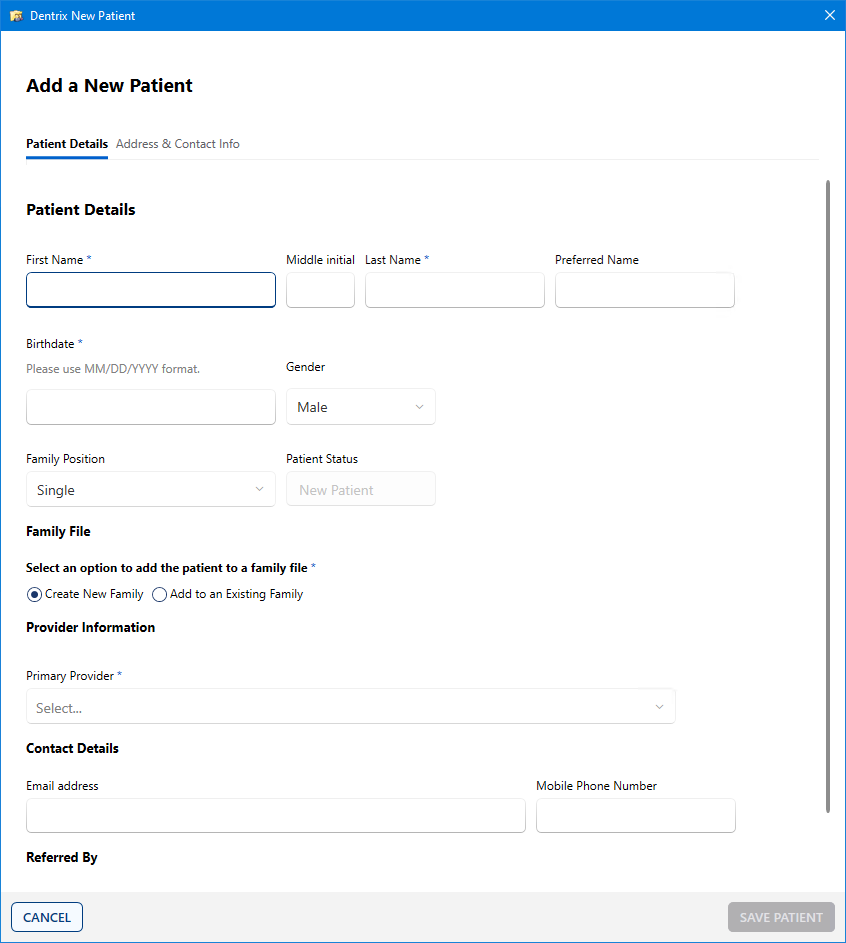Open the Primary Provider select list
This screenshot has height=943, width=846.
[x=350, y=707]
